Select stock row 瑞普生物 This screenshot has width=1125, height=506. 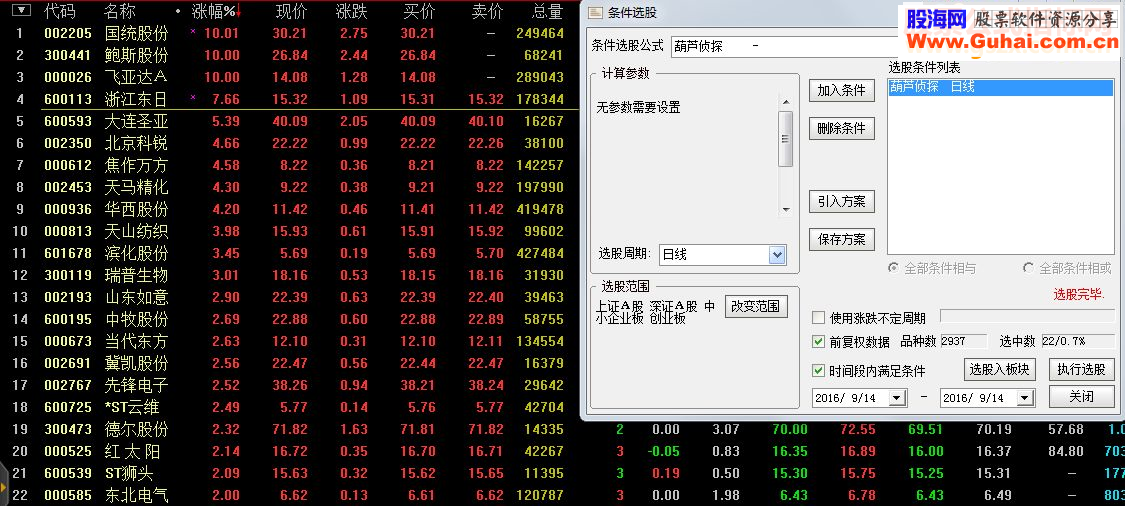pyautogui.click(x=289, y=276)
